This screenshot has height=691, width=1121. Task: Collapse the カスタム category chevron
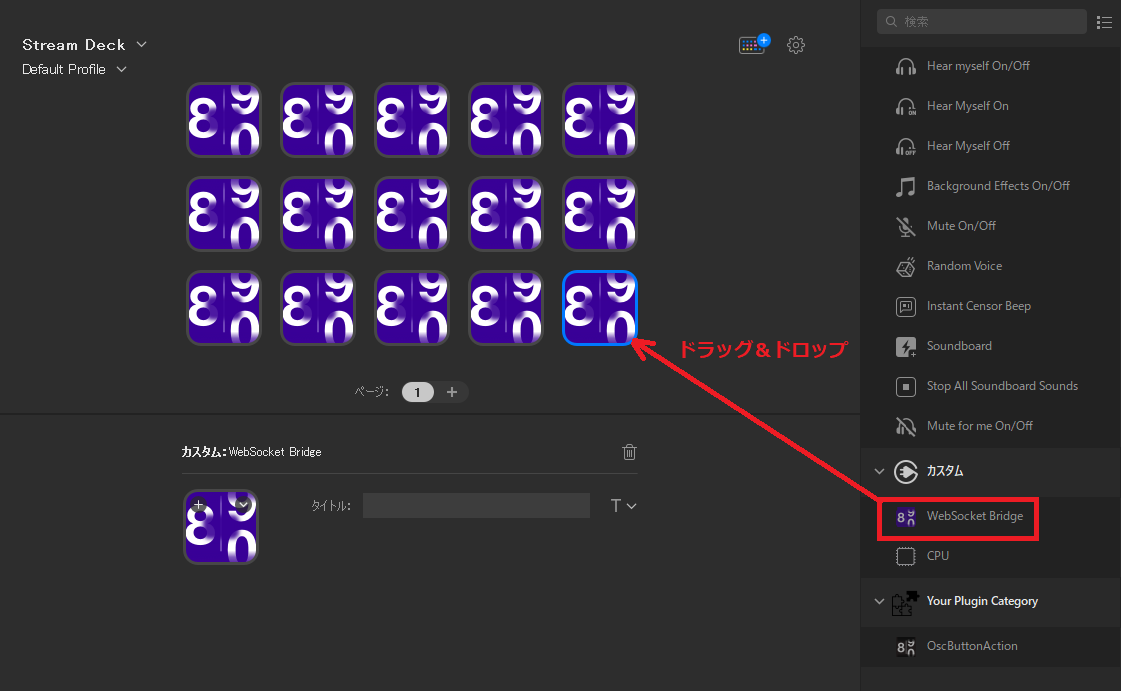point(879,472)
